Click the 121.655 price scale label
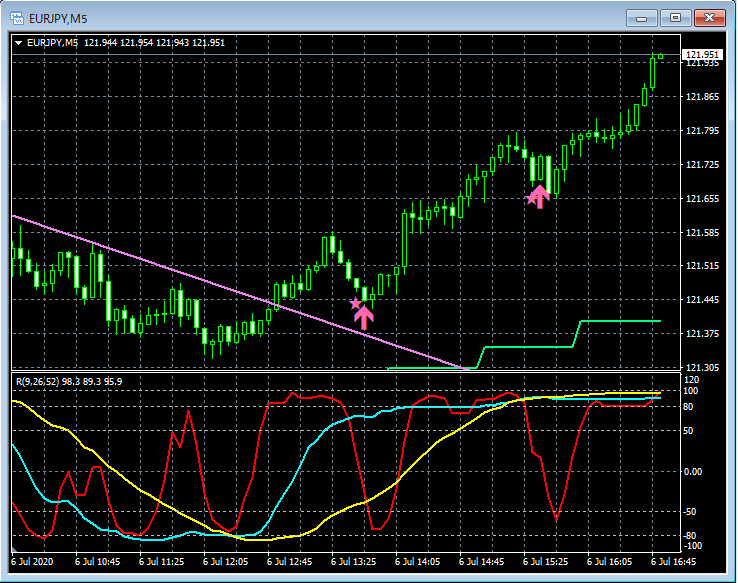The height and width of the screenshot is (583, 738). [702, 199]
